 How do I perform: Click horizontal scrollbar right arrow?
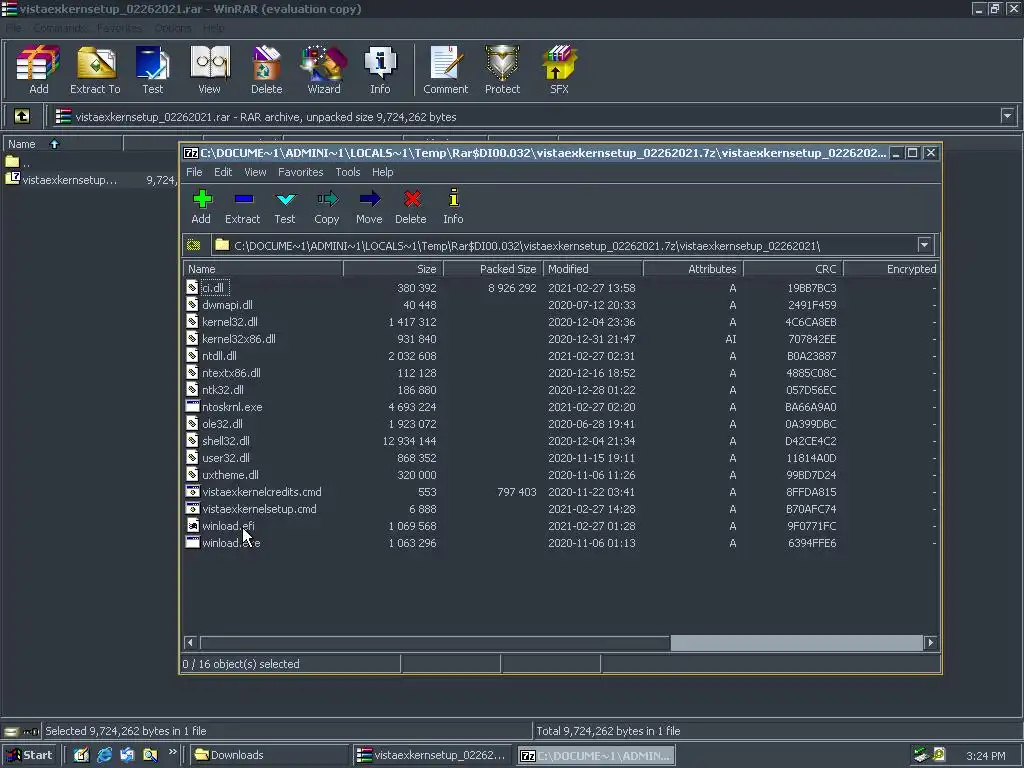pyautogui.click(x=930, y=643)
